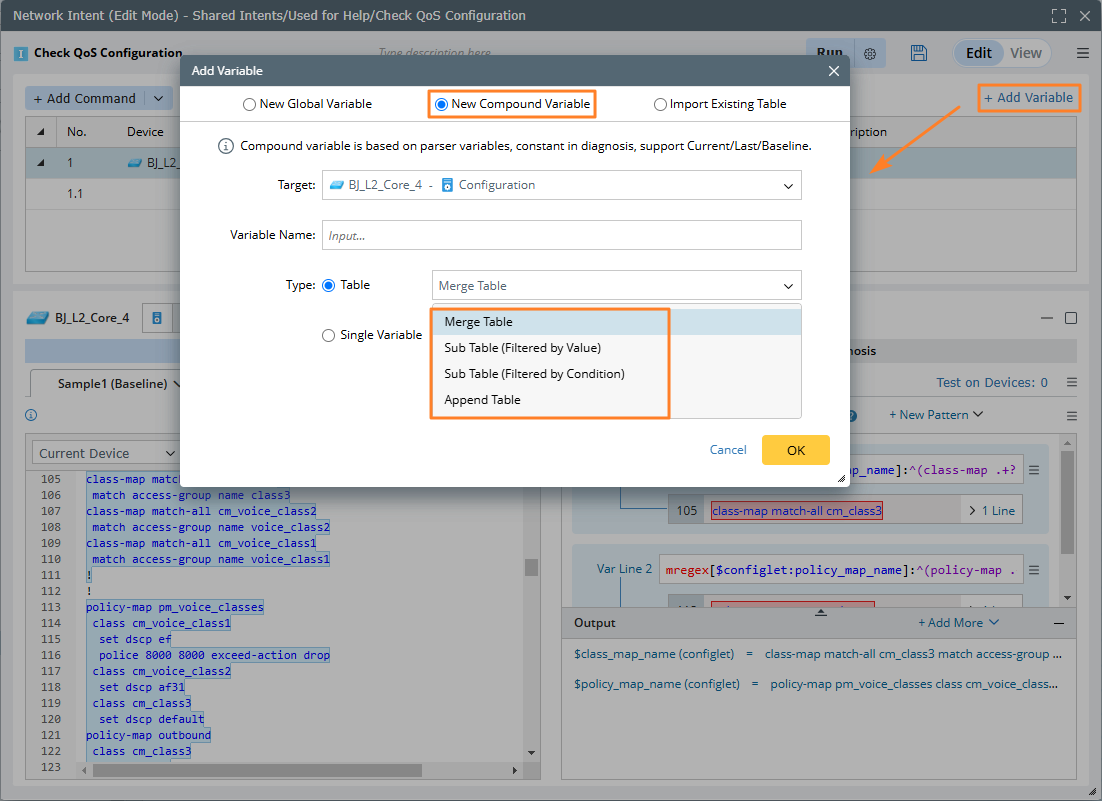Click the Variable Name input field

pyautogui.click(x=561, y=235)
